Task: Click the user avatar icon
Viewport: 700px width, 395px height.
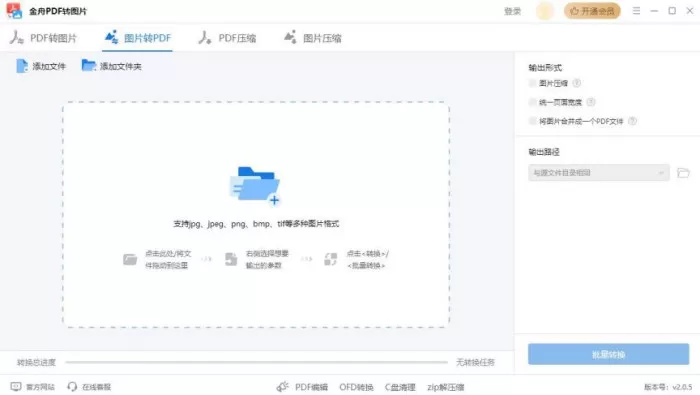Action: coord(545,11)
